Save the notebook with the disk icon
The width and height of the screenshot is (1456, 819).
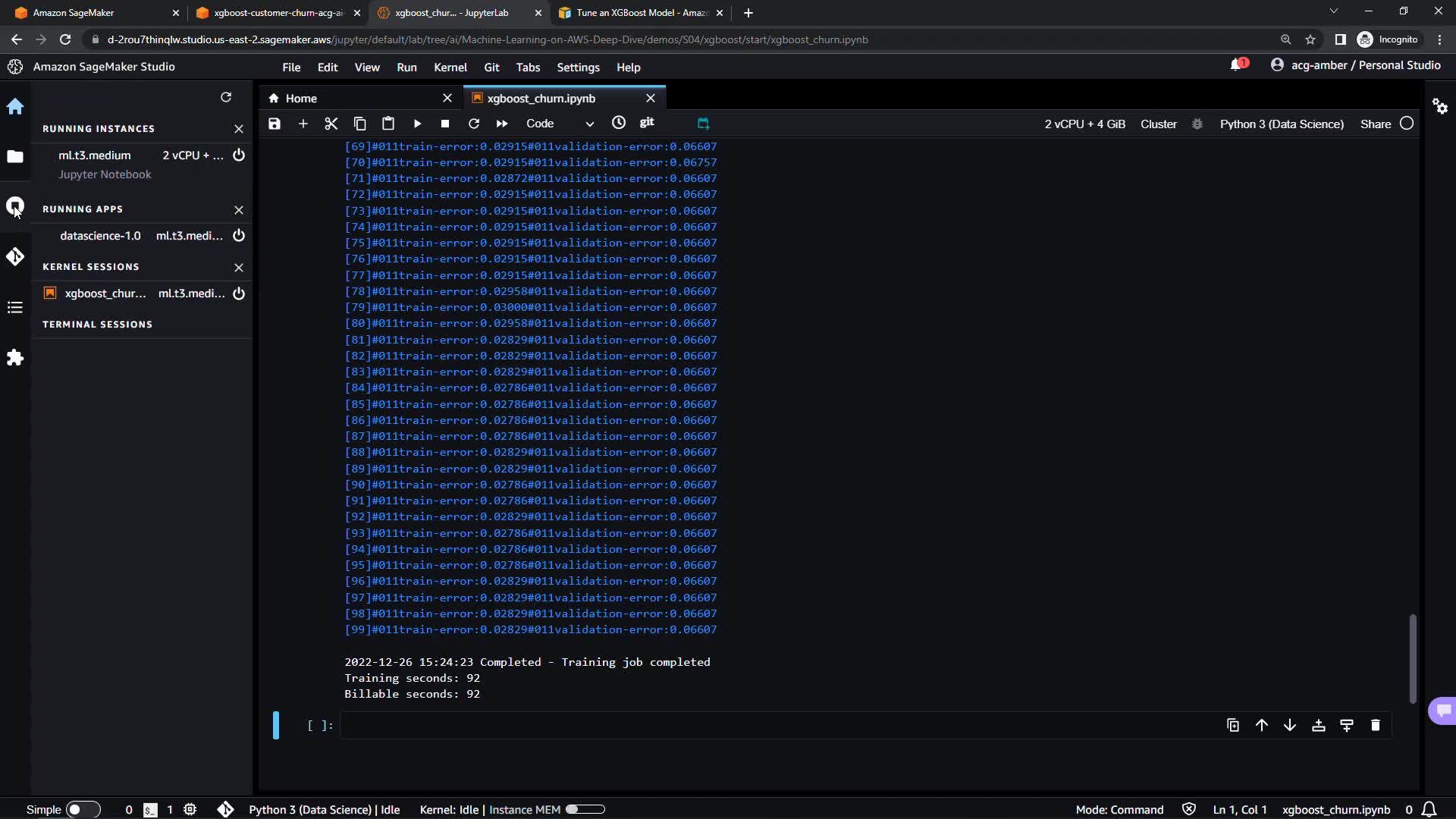click(x=275, y=124)
